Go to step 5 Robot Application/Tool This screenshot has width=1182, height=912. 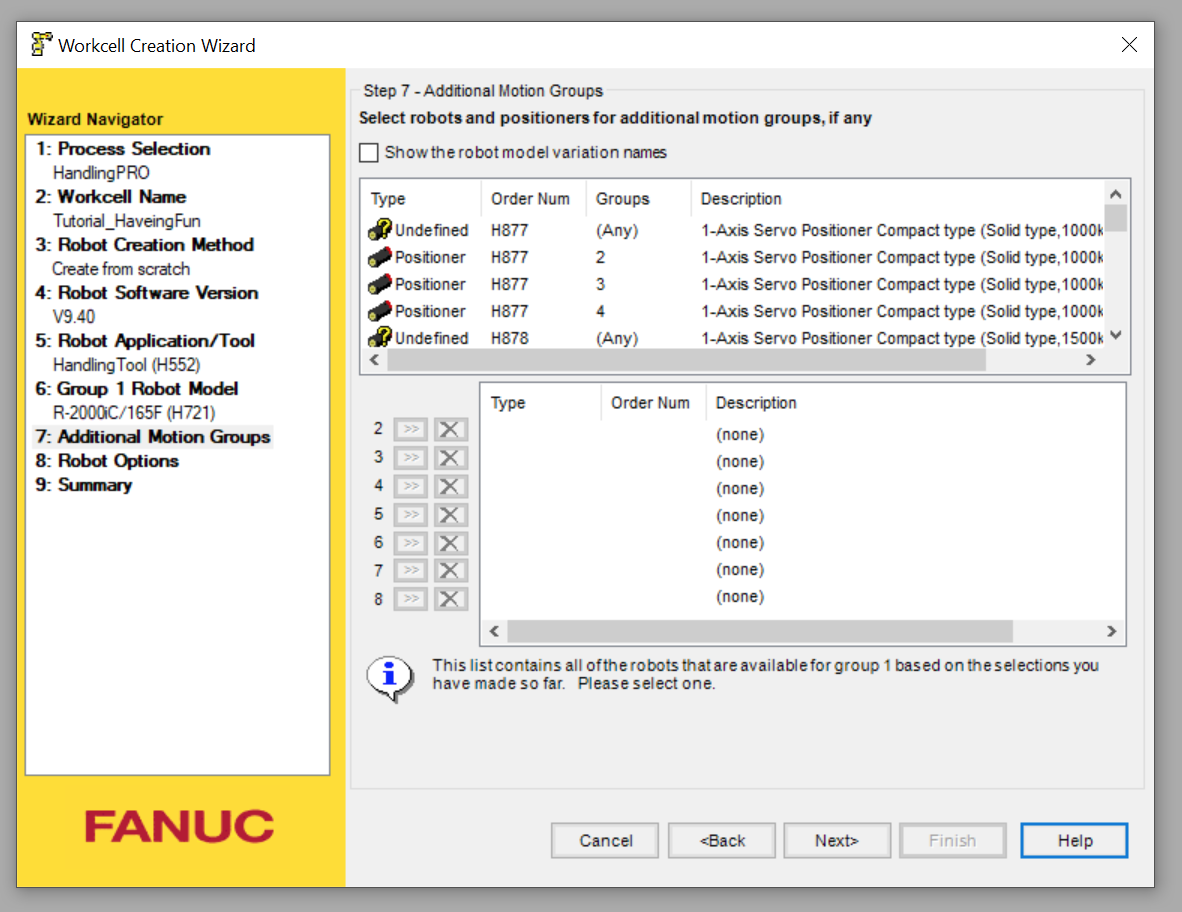point(145,341)
